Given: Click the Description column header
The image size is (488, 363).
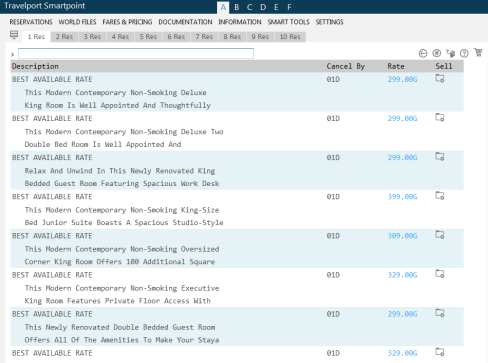Looking at the screenshot, I should [x=35, y=66].
